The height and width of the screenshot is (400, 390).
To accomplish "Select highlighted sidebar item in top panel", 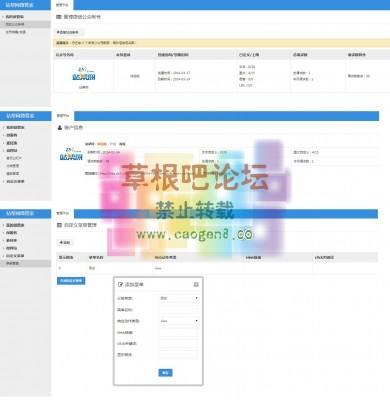I will point(25,24).
